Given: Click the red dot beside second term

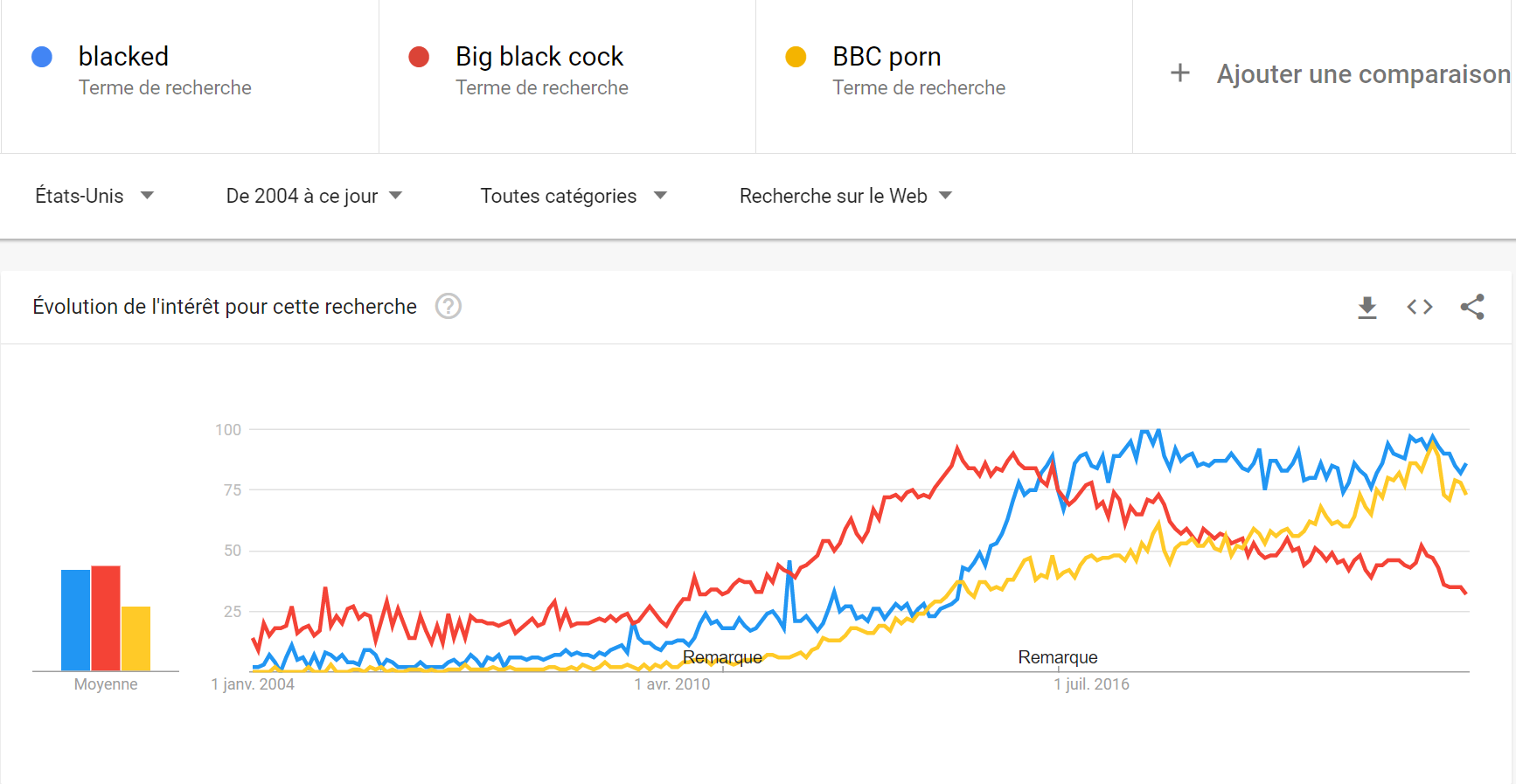Looking at the screenshot, I should coord(419,57).
